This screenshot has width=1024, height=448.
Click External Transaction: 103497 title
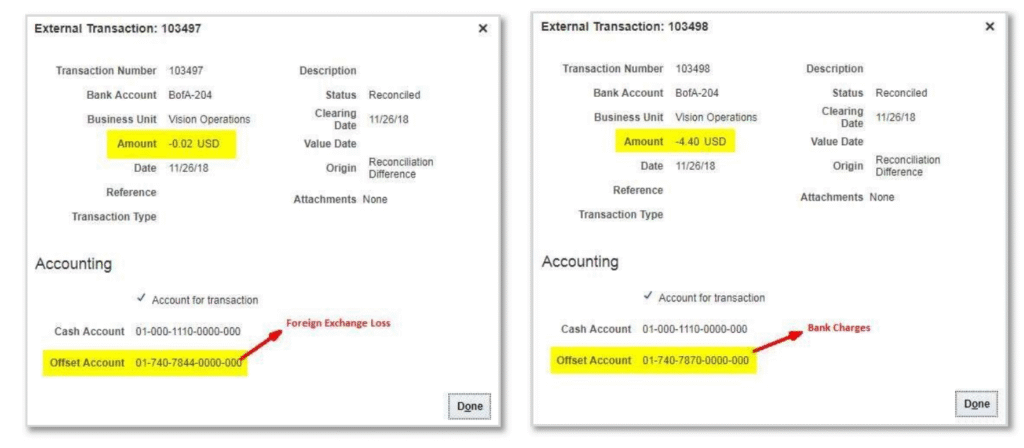[x=118, y=29]
